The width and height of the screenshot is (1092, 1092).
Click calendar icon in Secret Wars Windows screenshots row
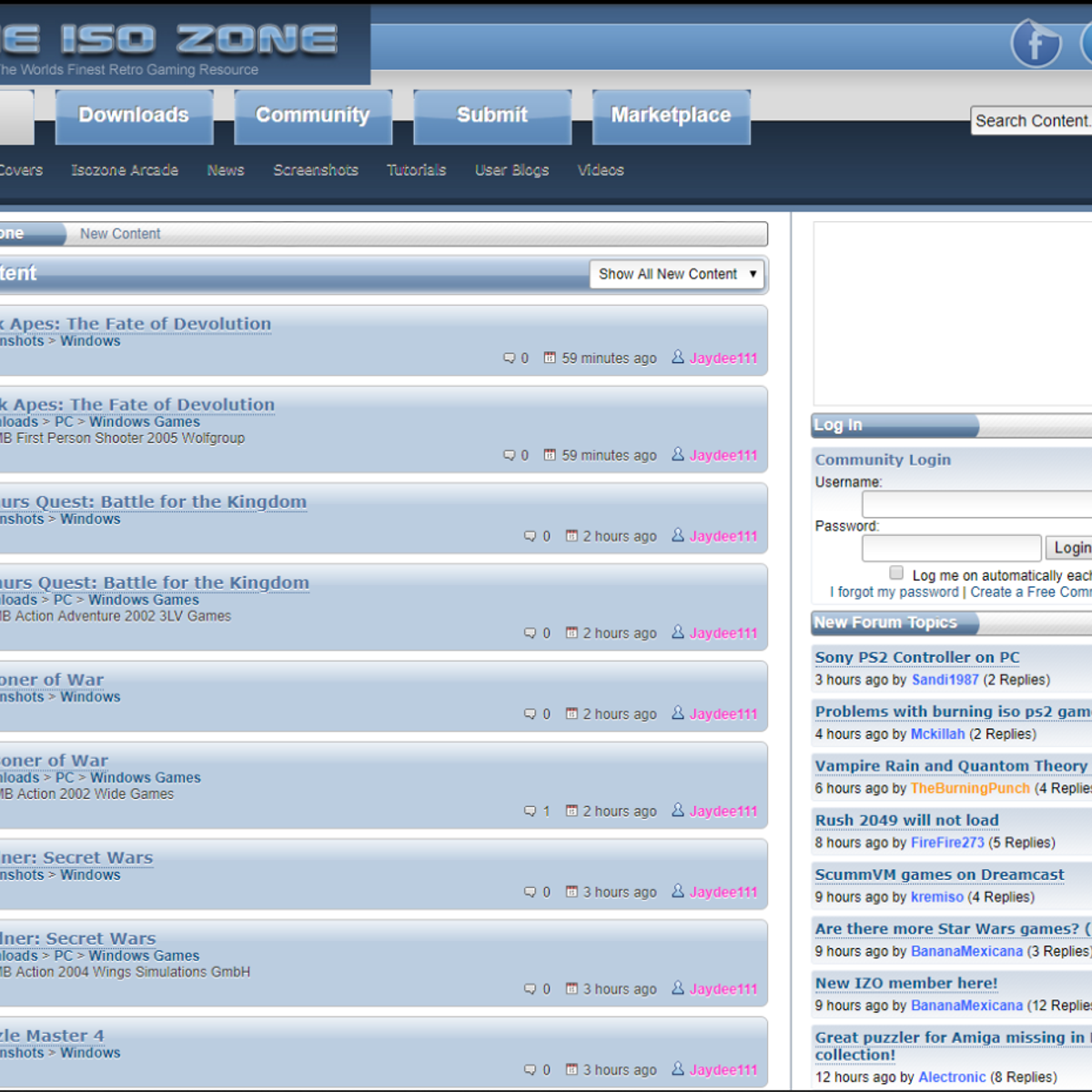(571, 892)
